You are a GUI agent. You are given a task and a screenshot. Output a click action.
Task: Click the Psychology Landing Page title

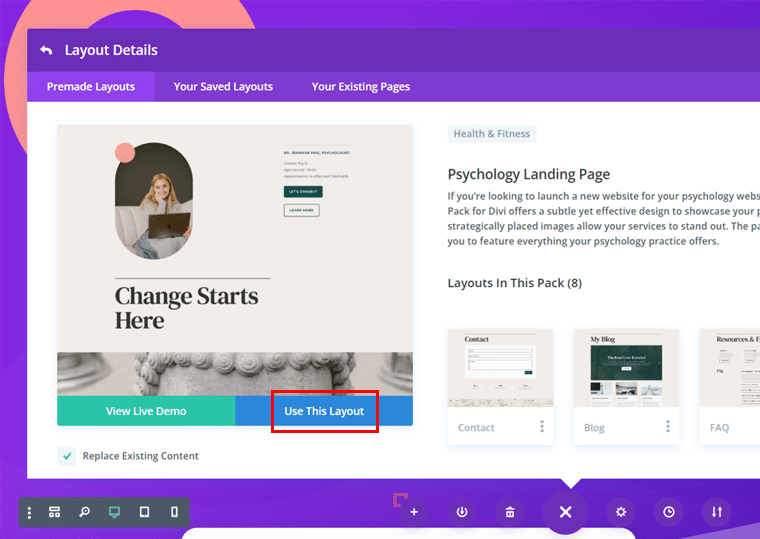[x=528, y=174]
